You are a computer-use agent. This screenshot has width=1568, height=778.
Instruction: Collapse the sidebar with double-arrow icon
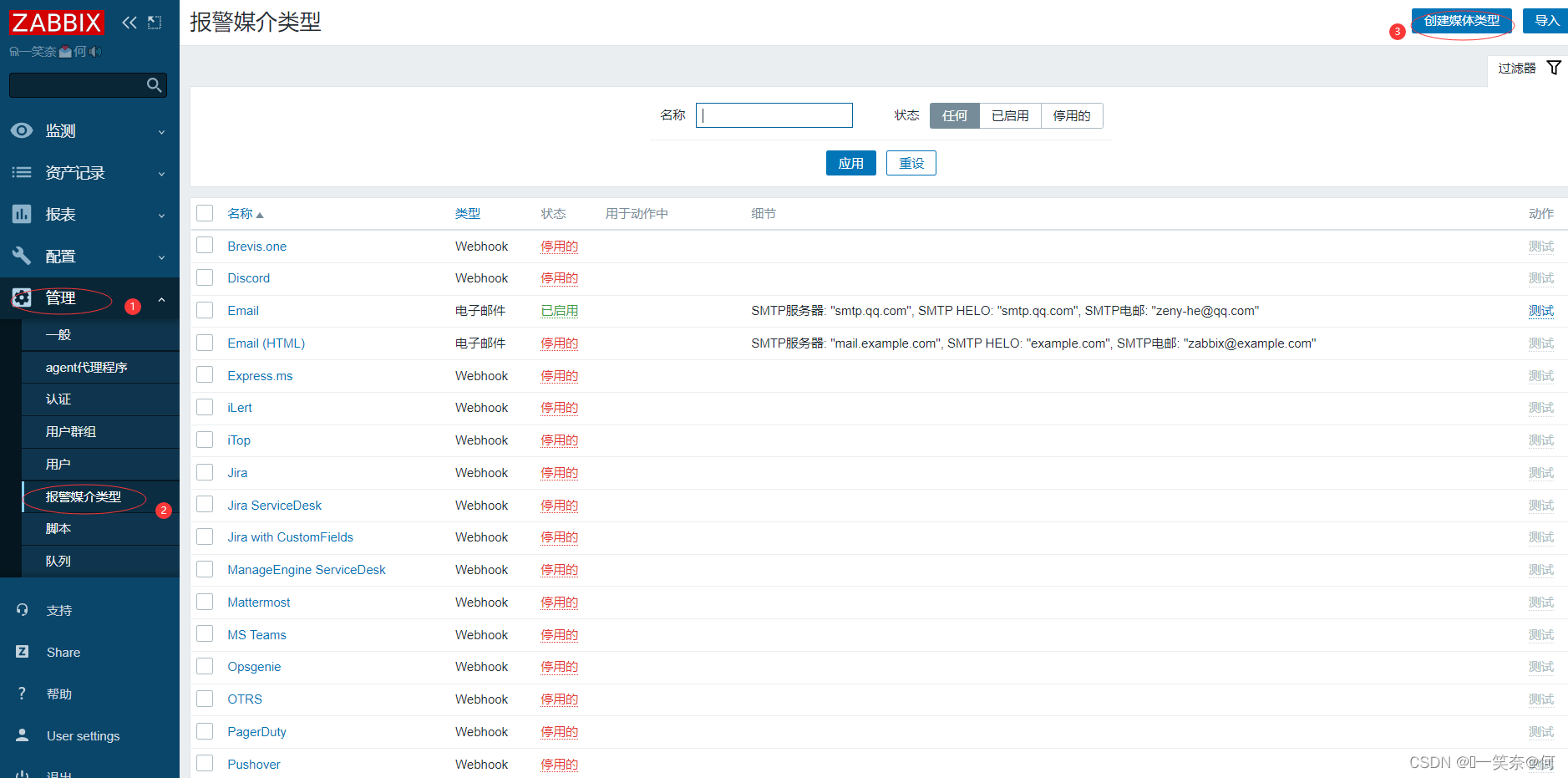point(129,23)
